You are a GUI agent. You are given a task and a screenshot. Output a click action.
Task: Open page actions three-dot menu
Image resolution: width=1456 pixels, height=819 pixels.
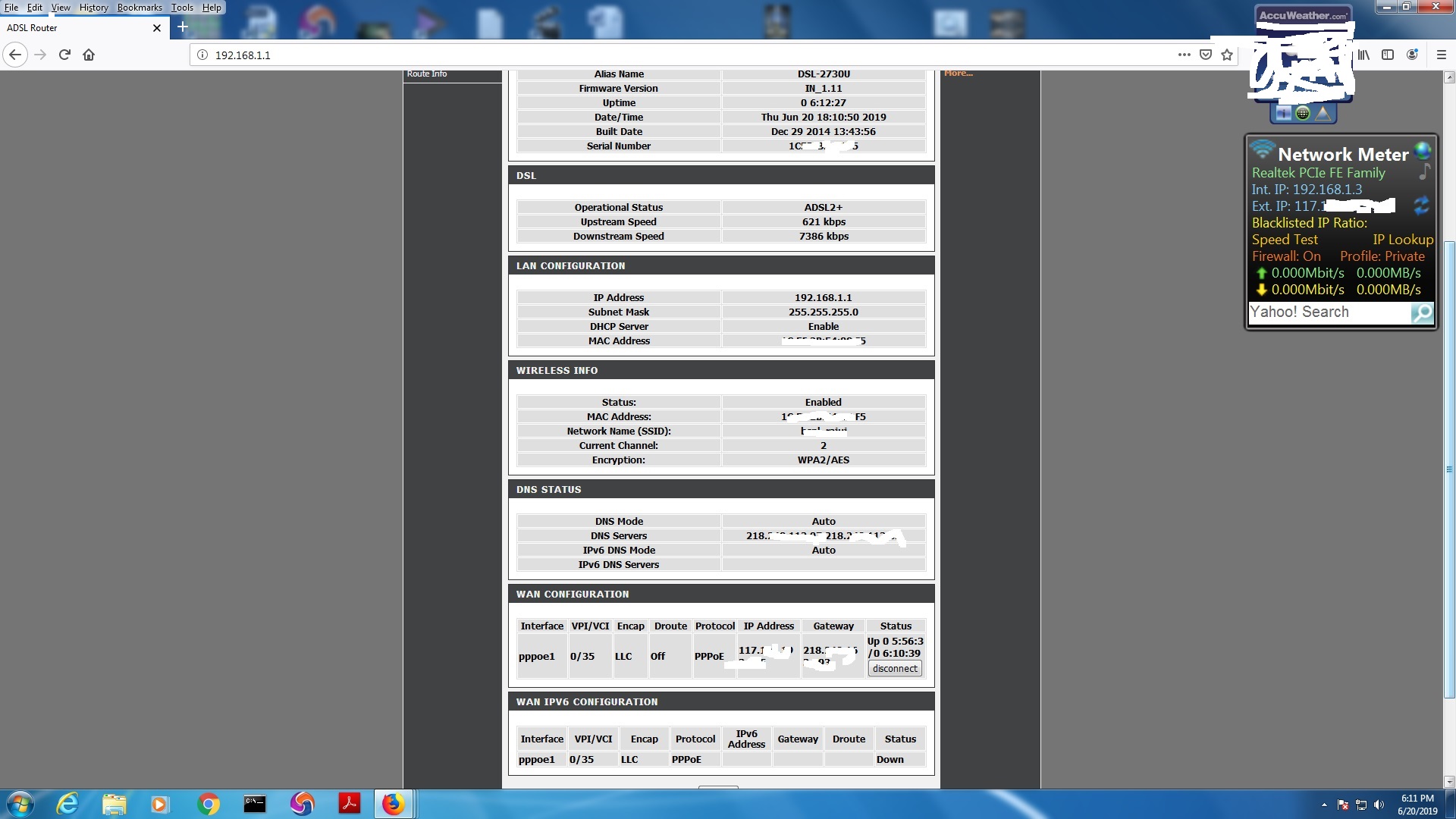(1184, 55)
